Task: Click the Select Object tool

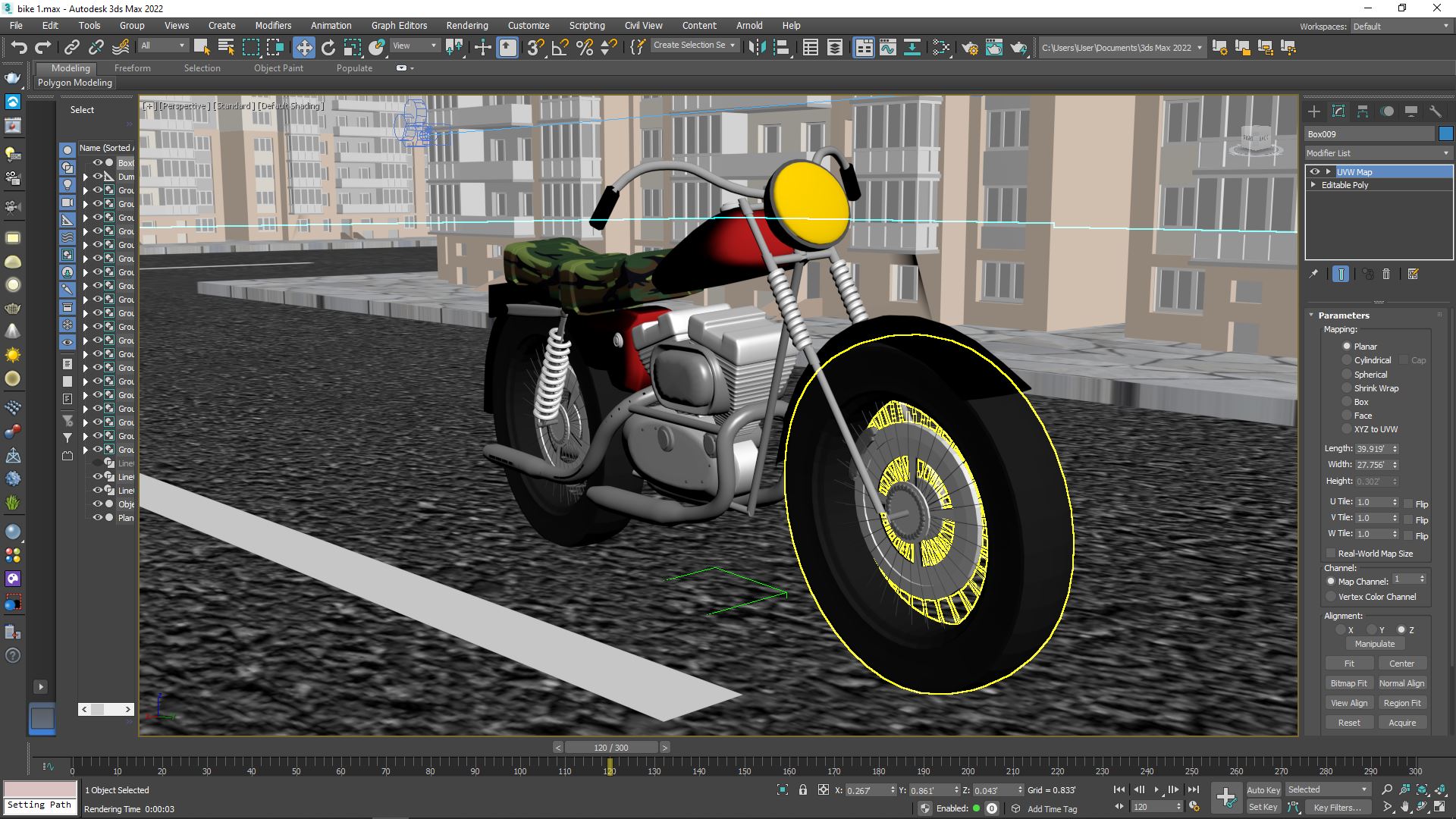Action: click(202, 48)
